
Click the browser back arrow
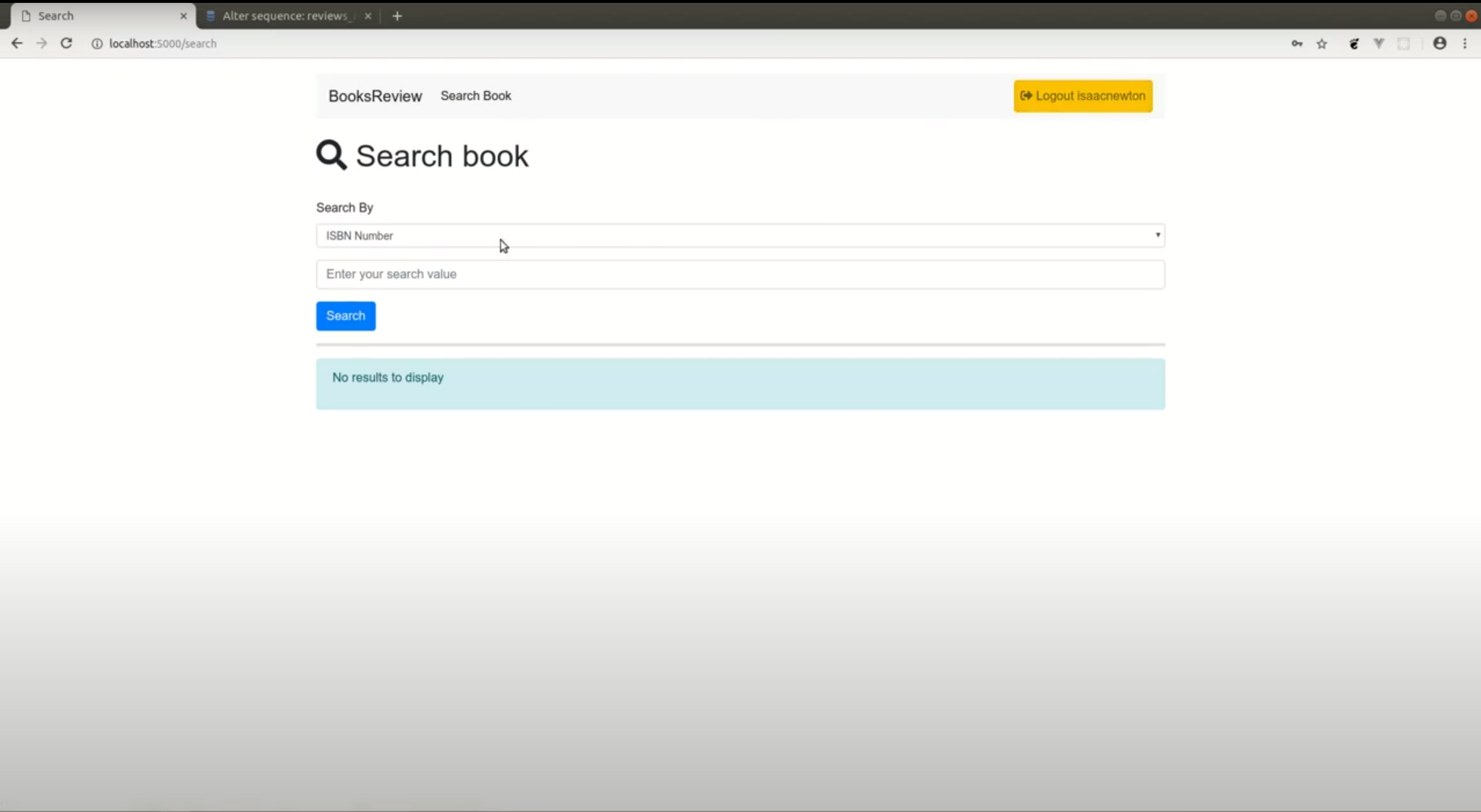coord(17,43)
